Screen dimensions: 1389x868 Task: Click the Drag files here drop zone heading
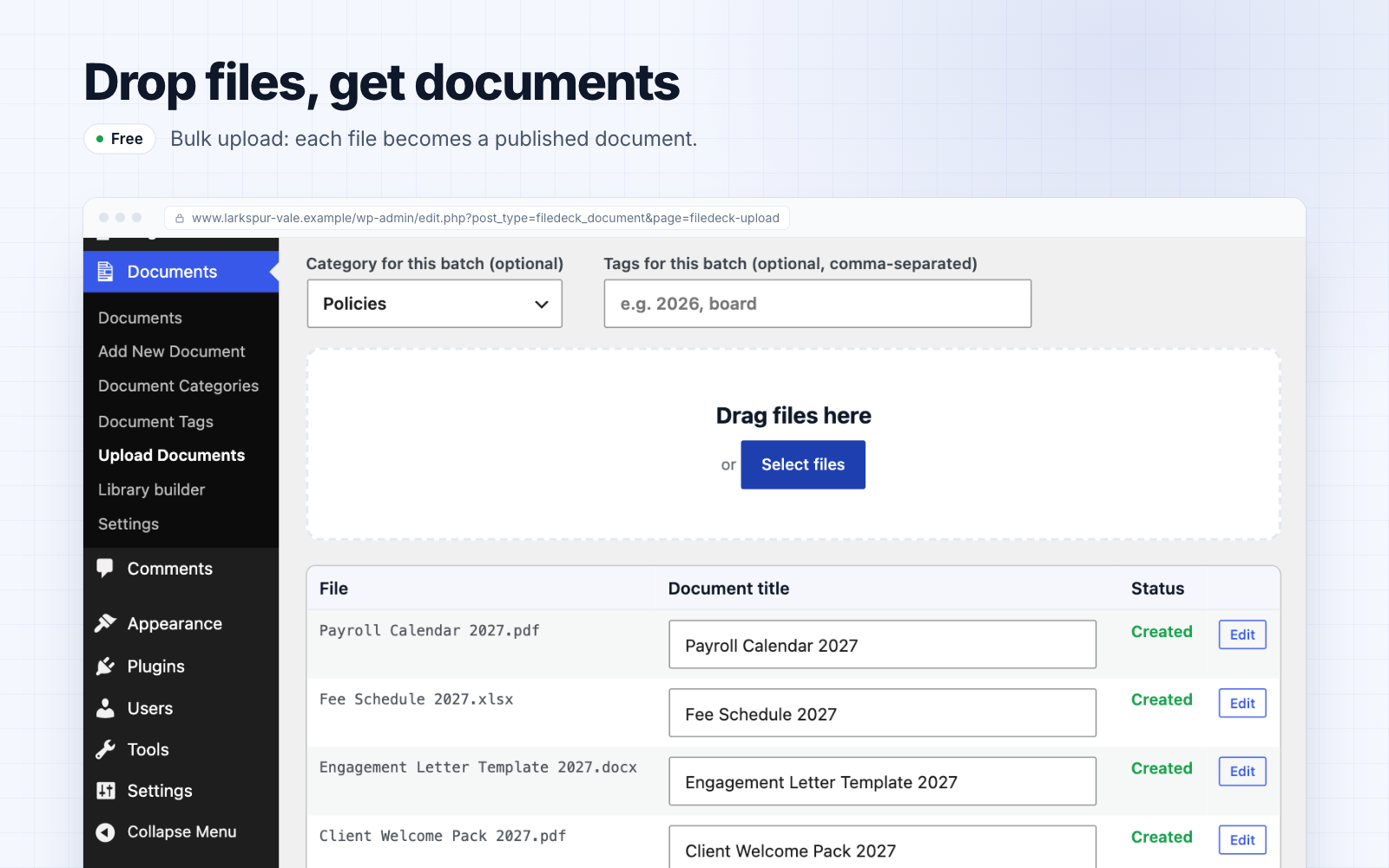pos(793,416)
